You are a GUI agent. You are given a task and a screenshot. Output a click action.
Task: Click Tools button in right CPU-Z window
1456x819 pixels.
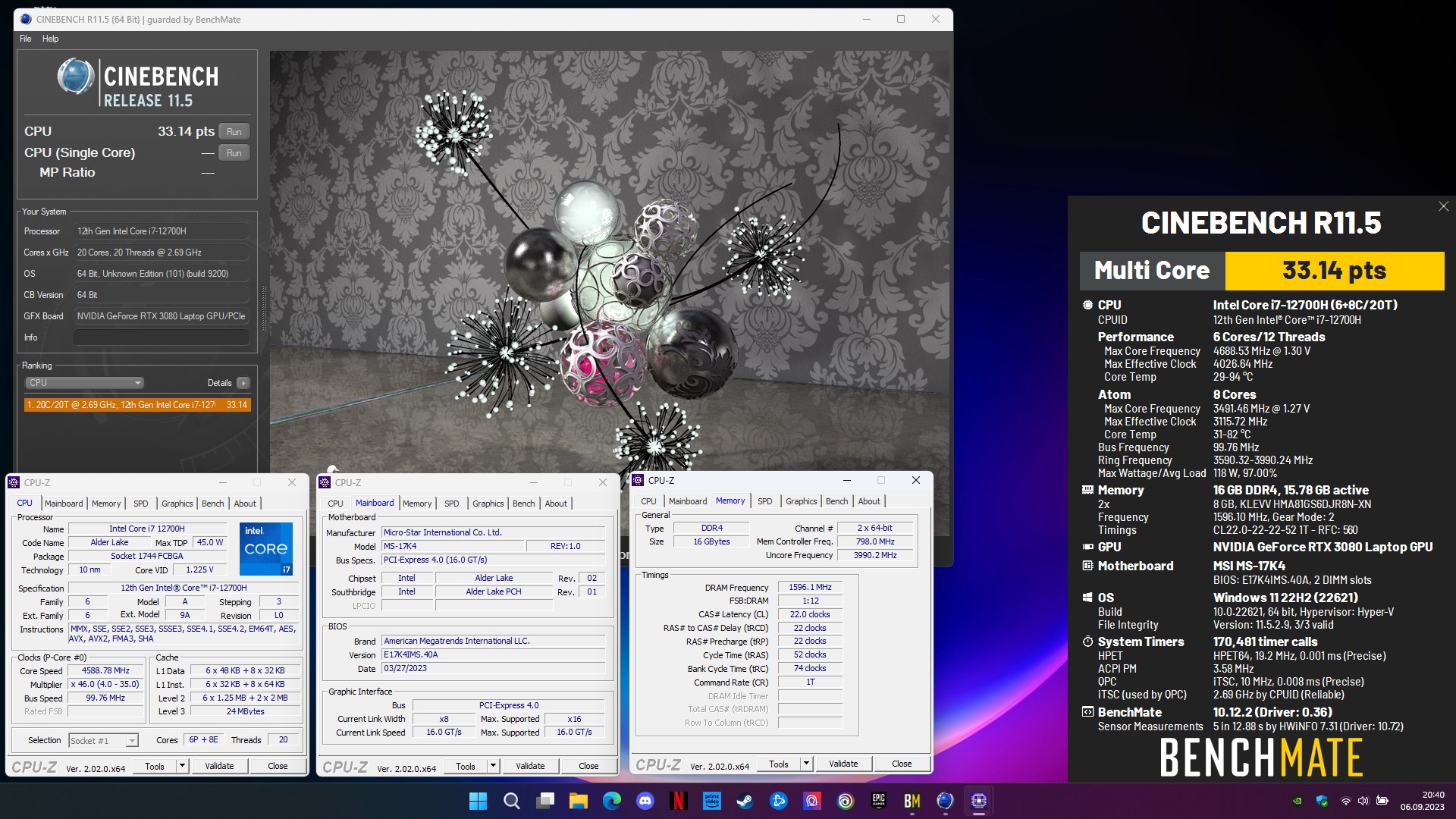pos(779,764)
